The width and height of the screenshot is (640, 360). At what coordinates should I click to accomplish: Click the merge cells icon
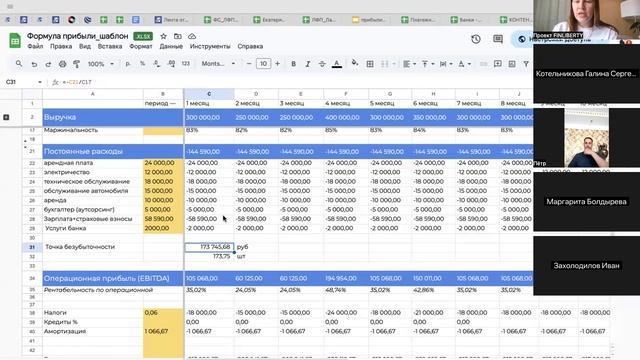[384, 64]
